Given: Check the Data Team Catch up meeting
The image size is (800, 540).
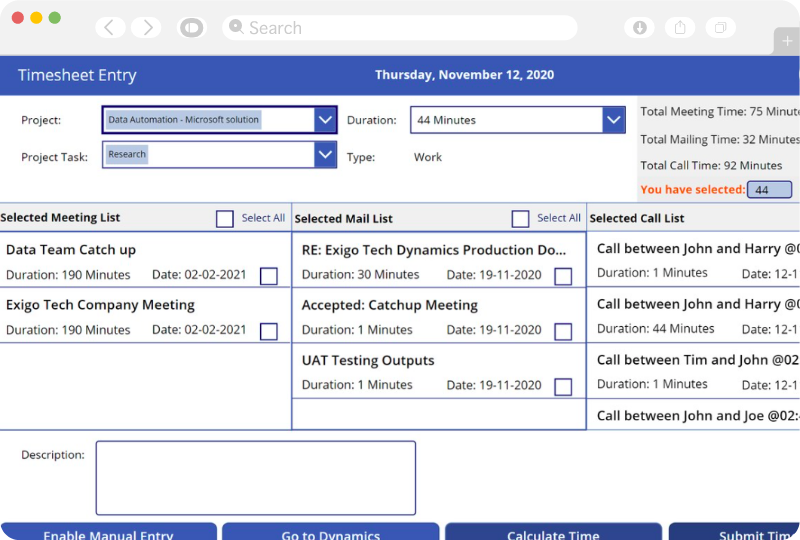Looking at the screenshot, I should coord(269,276).
